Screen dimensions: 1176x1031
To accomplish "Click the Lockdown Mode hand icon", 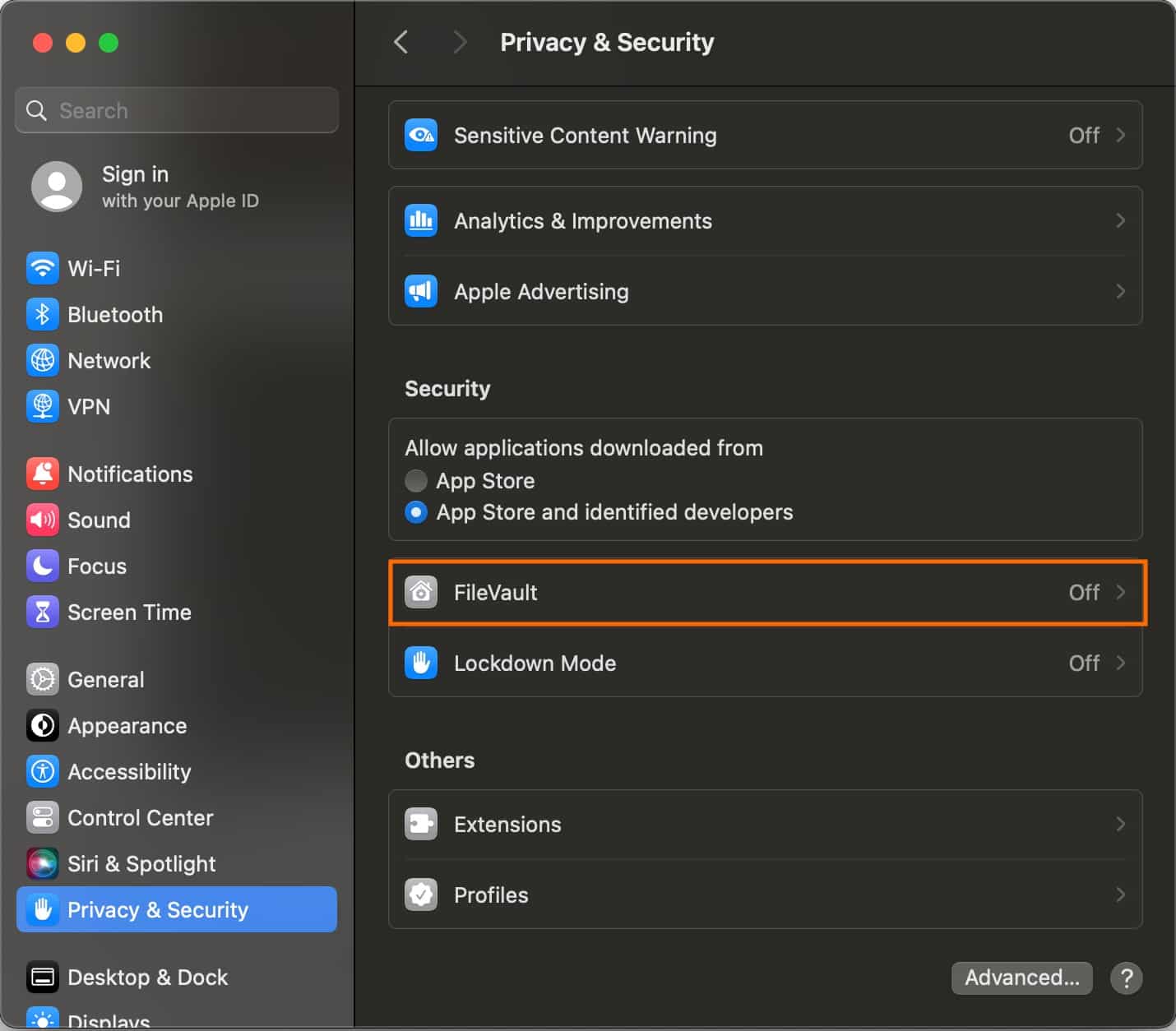I will (421, 663).
